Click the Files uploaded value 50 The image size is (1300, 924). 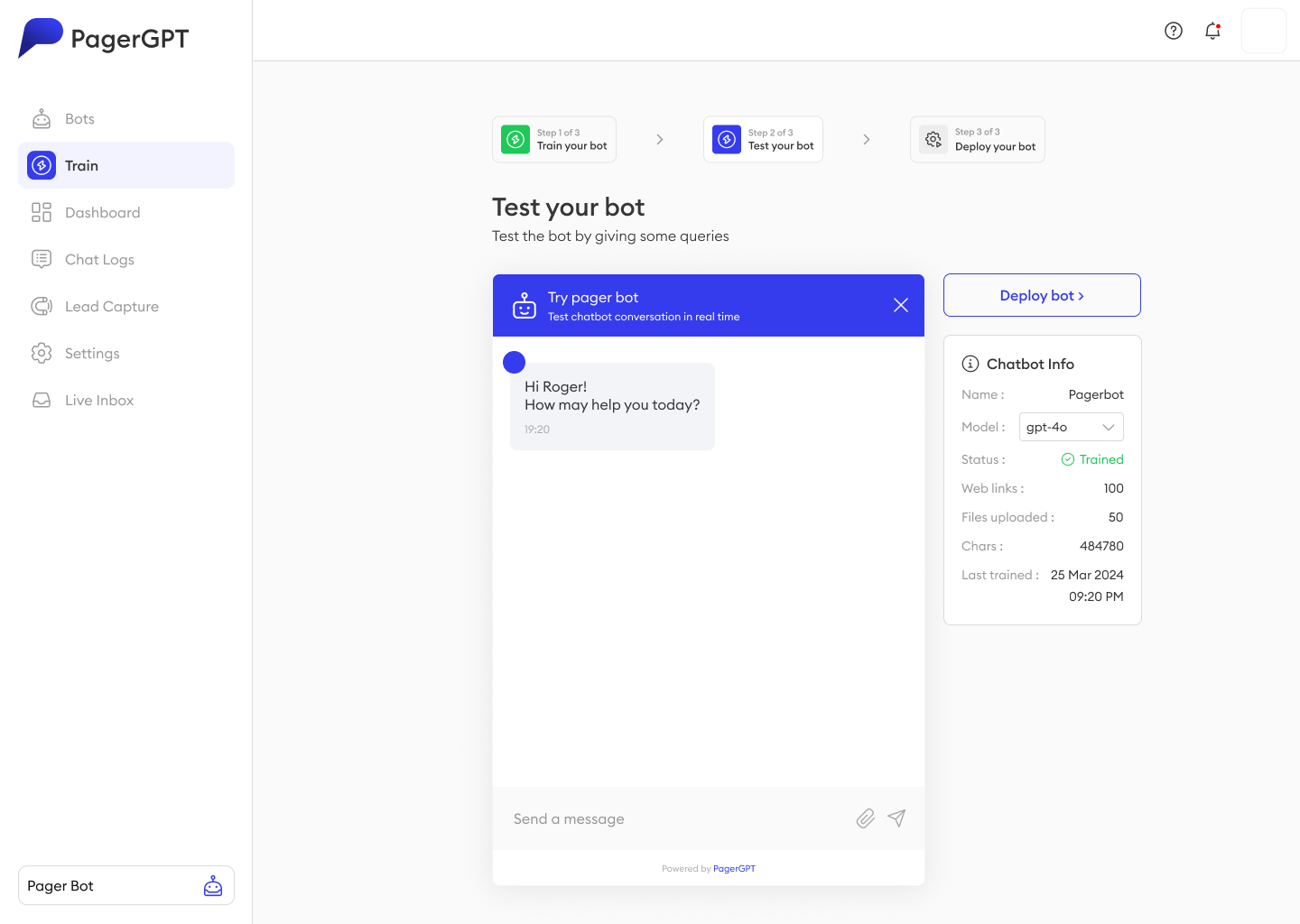click(1116, 517)
